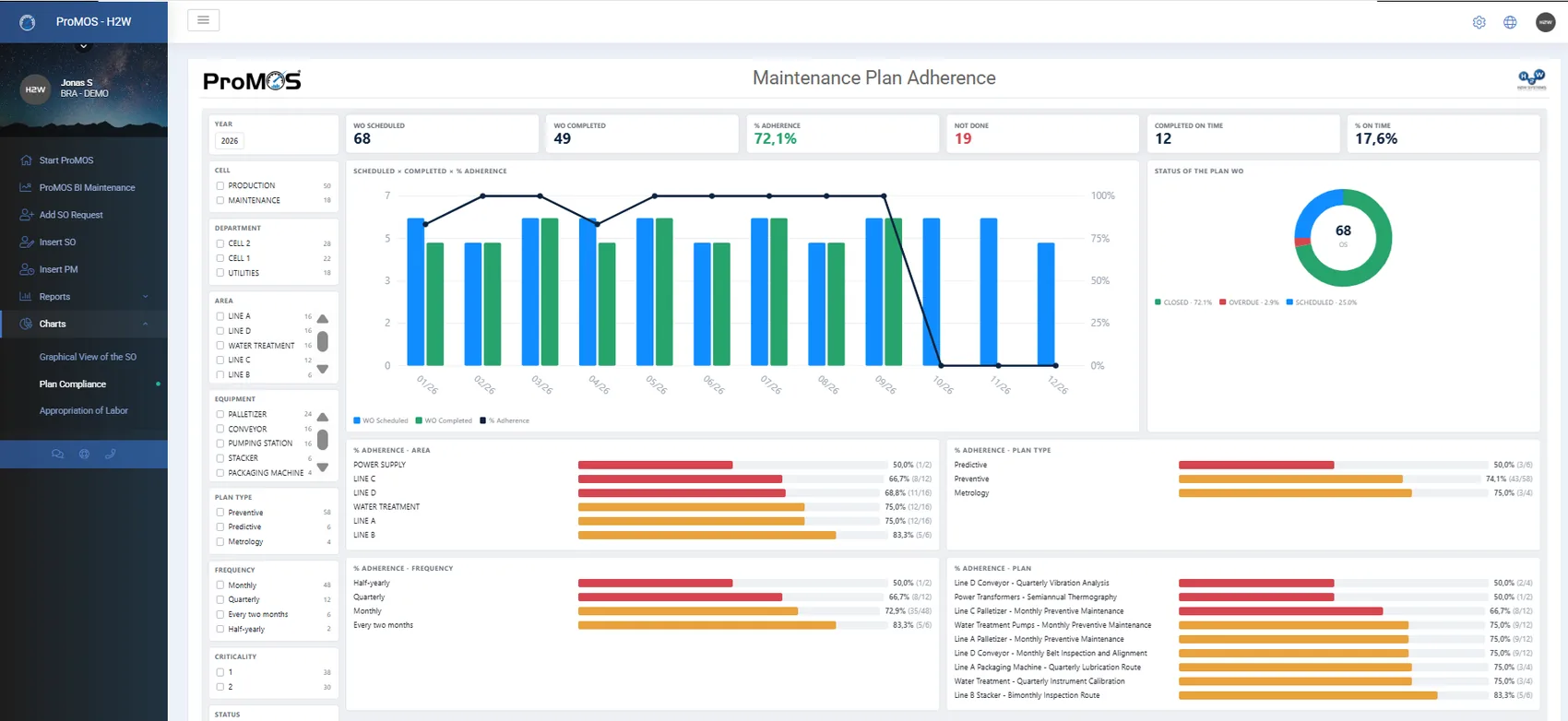Click the ProMOS gauge logo beside ProMOS - H2W

point(27,22)
